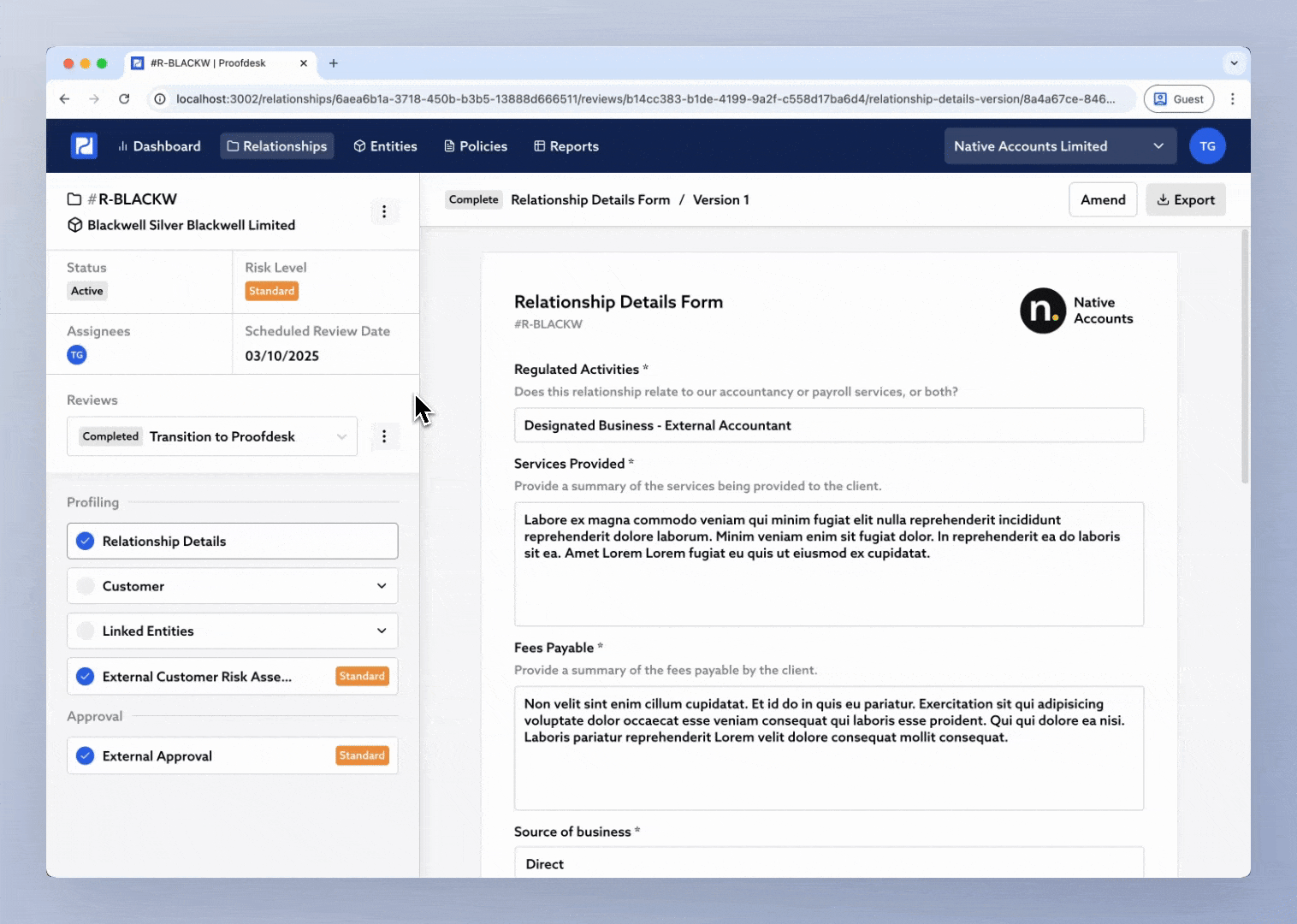Click three-dot menu beside R-BLACKW relationship

[x=384, y=211]
